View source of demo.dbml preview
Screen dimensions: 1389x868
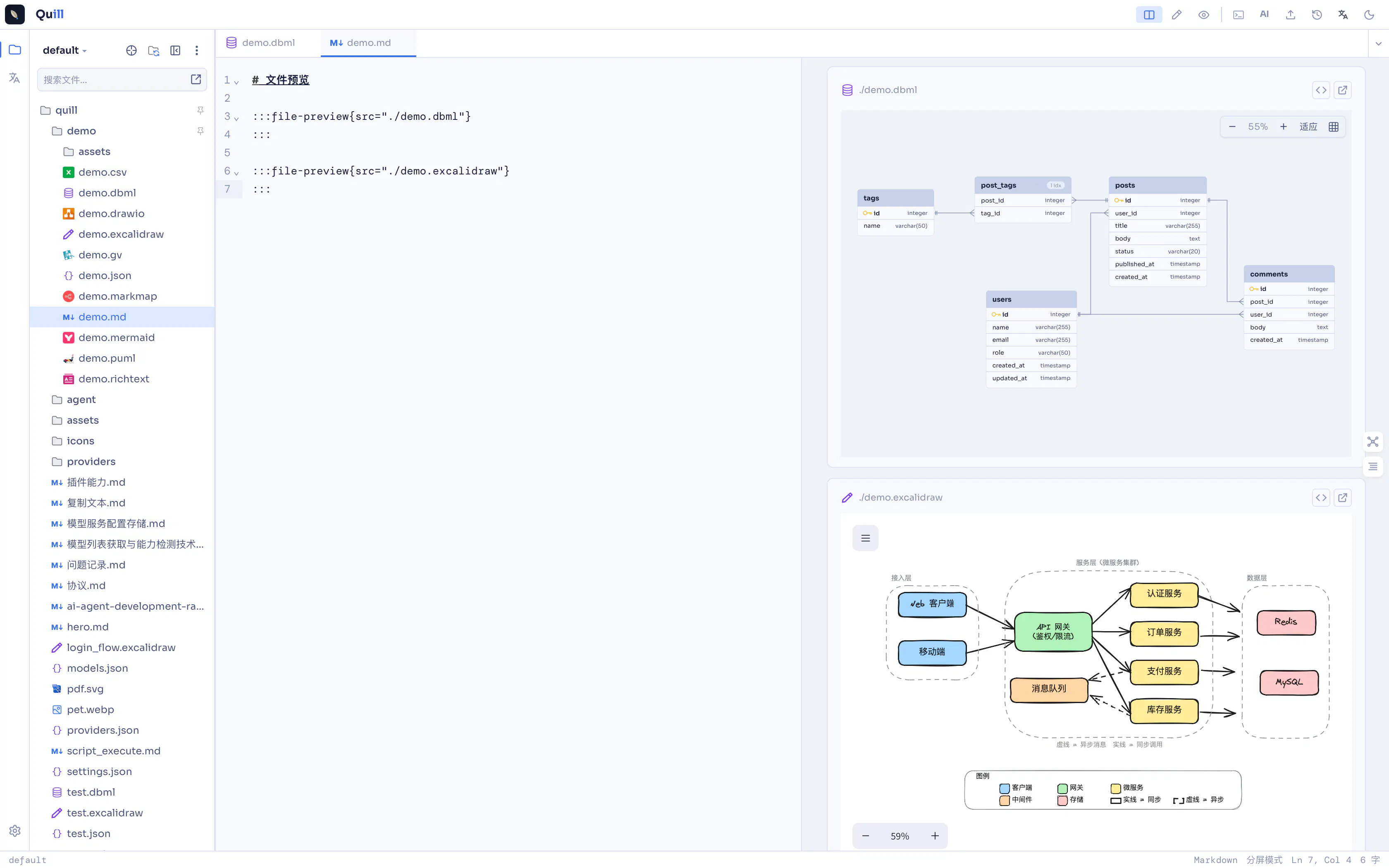pyautogui.click(x=1321, y=90)
